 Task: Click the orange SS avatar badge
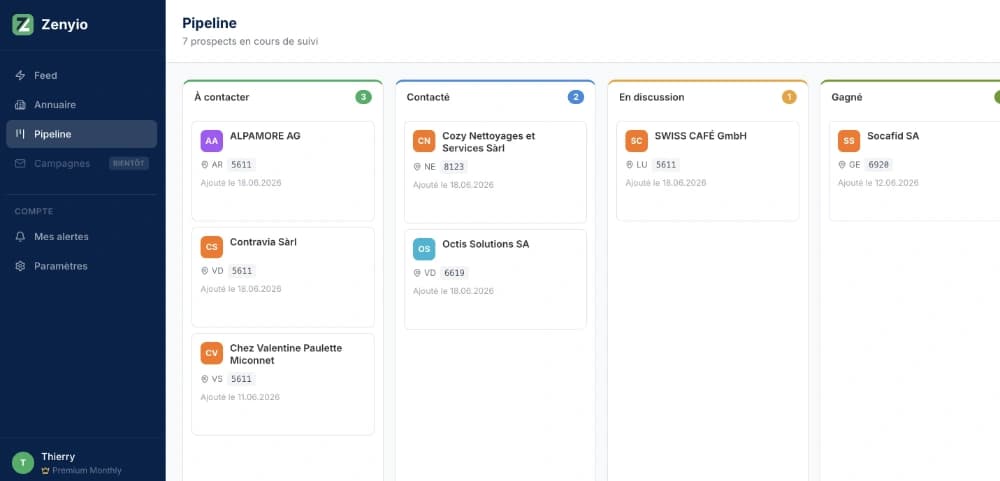[849, 141]
